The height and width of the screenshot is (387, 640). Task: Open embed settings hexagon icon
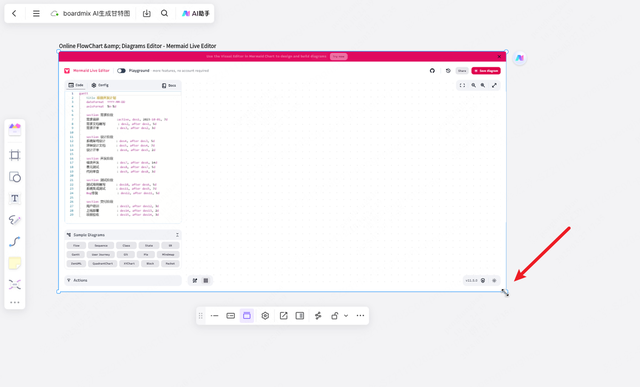click(265, 316)
